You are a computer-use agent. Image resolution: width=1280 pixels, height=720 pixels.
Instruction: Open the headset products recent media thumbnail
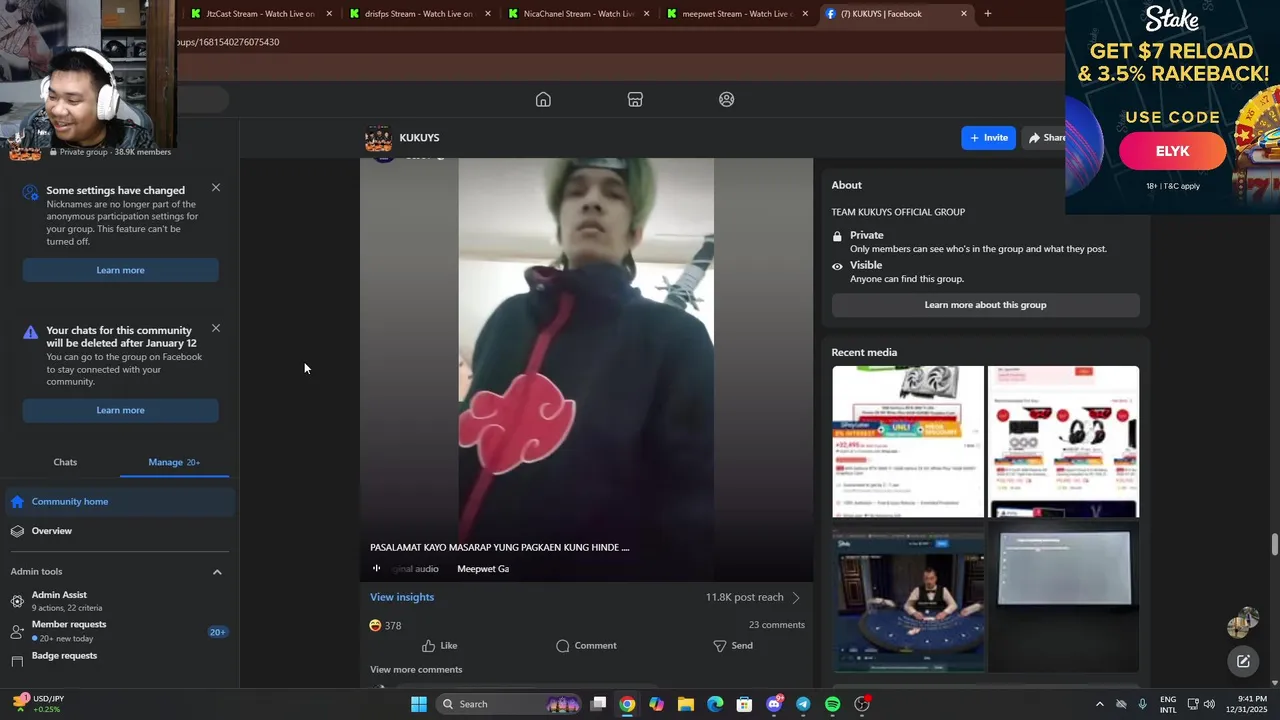pos(1063,442)
